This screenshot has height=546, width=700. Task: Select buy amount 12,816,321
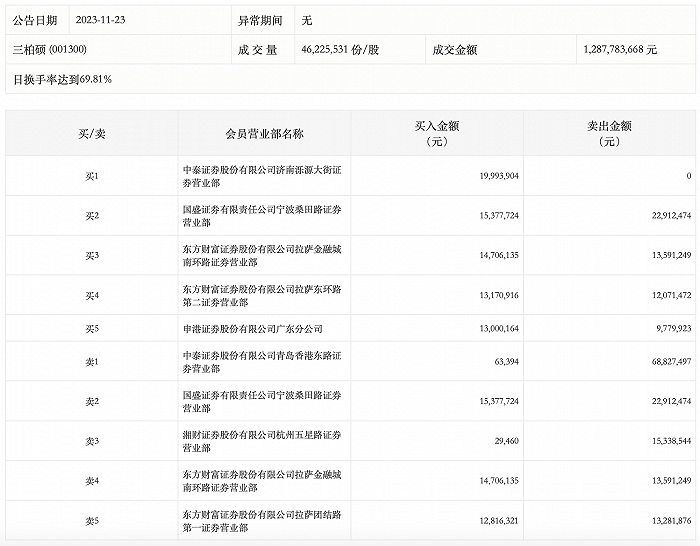tap(499, 521)
